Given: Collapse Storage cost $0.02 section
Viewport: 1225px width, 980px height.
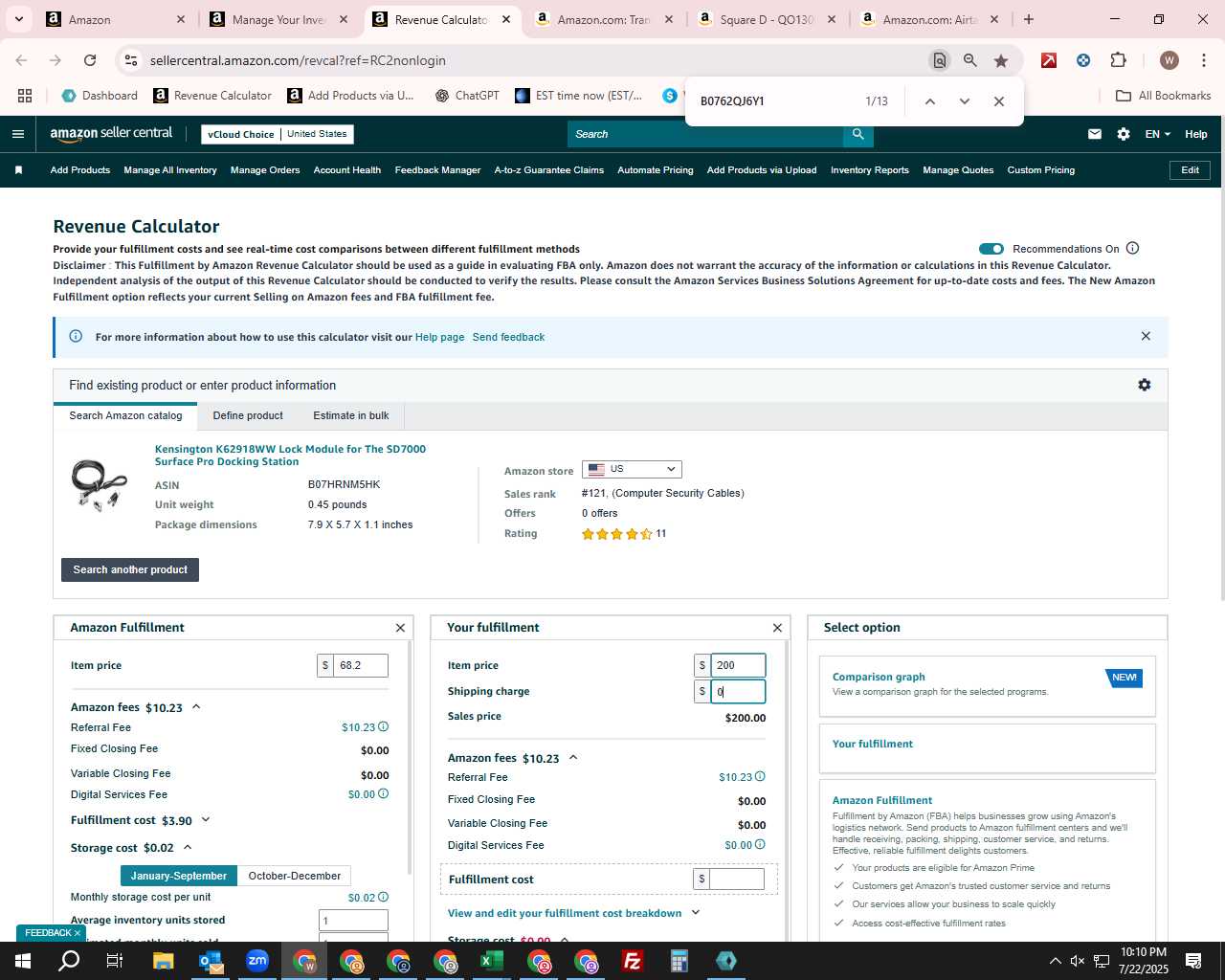Looking at the screenshot, I should [x=188, y=847].
